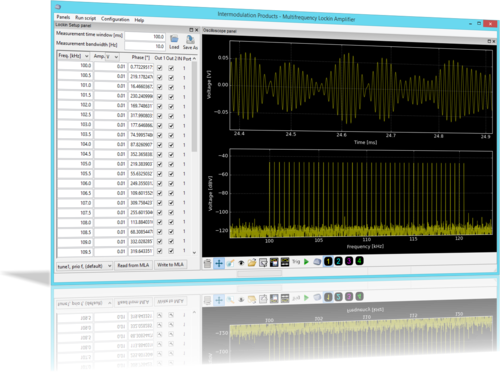Float the Lockin Setup panel
The width and height of the screenshot is (500, 372).
(x=191, y=30)
